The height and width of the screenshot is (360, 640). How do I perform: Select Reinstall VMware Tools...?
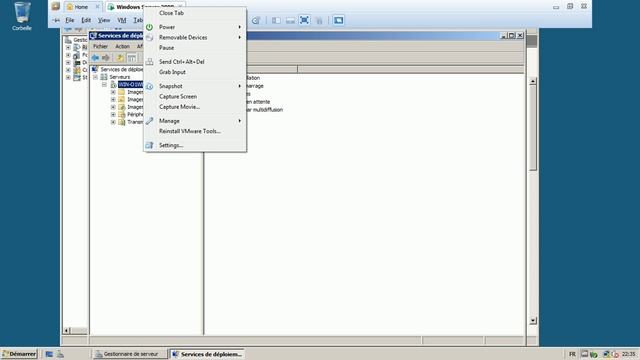pyautogui.click(x=195, y=131)
